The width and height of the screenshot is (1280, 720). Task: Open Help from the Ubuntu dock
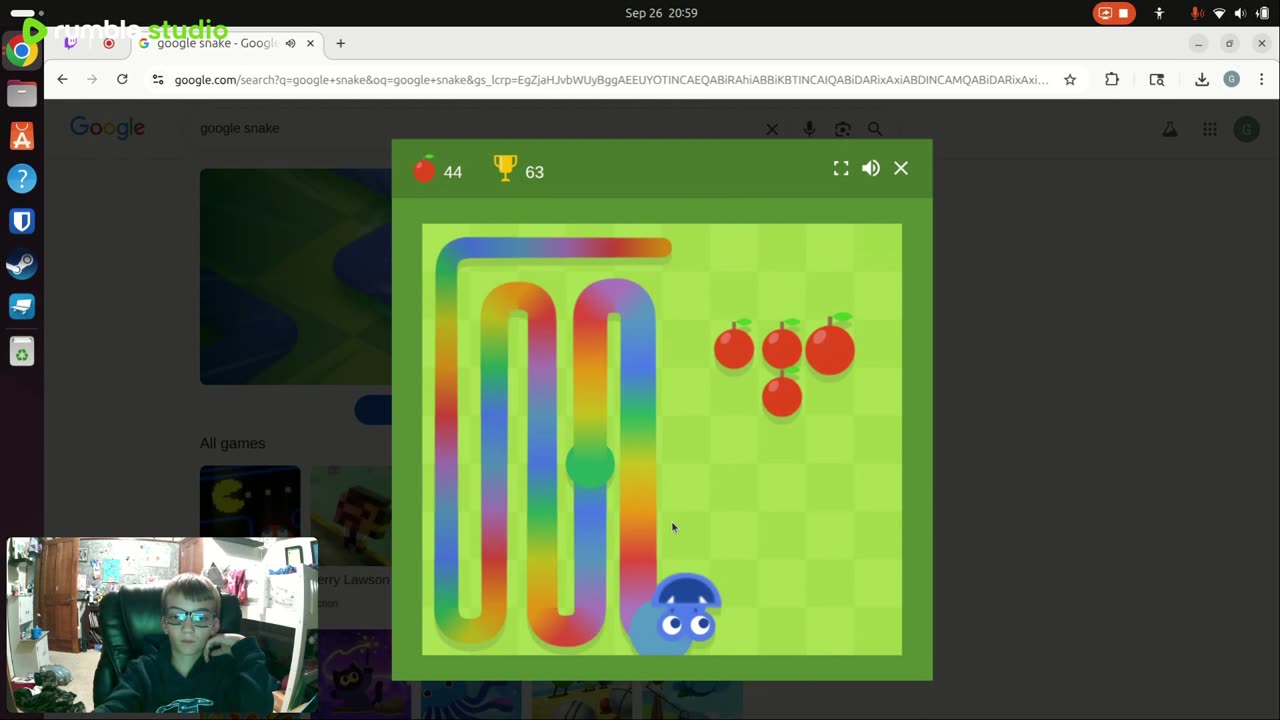[x=22, y=179]
